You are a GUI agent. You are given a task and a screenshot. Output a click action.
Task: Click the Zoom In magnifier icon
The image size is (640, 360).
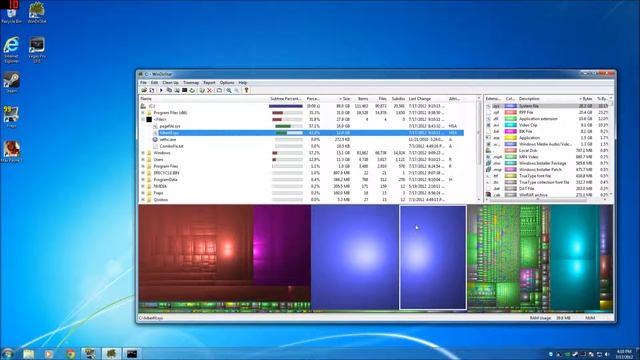[229, 90]
